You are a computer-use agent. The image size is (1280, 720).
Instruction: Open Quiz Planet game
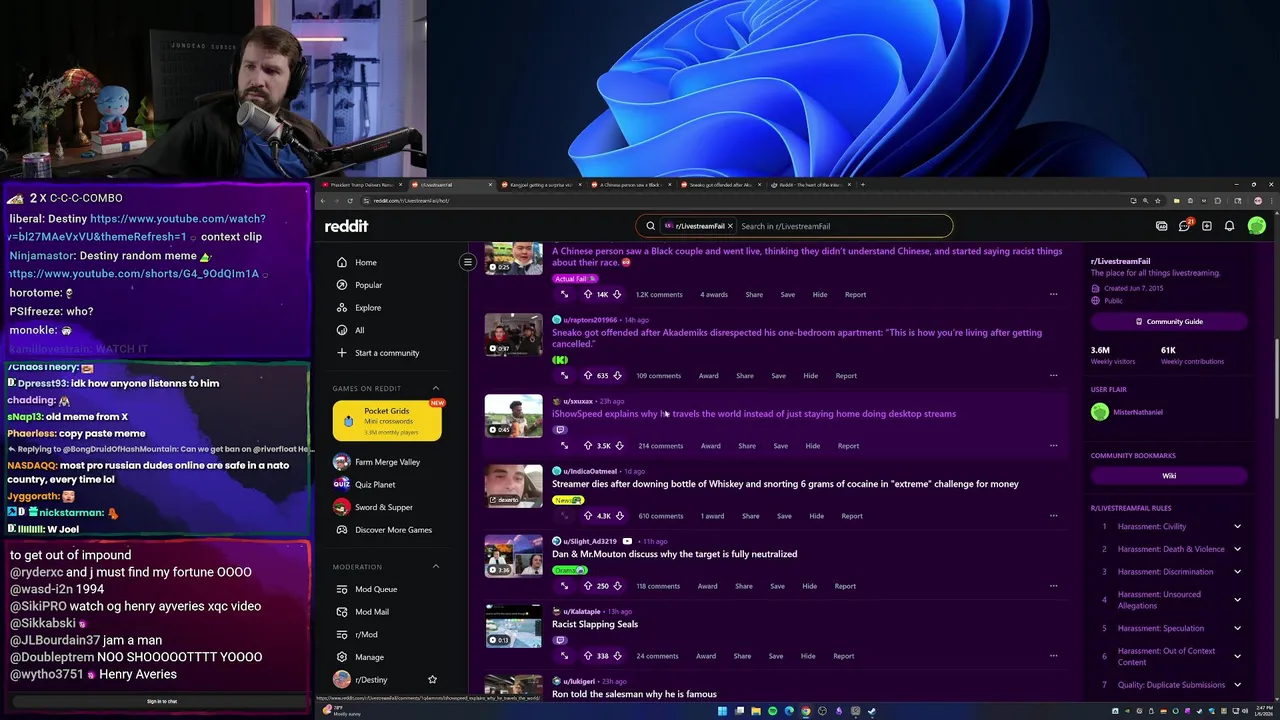[375, 485]
